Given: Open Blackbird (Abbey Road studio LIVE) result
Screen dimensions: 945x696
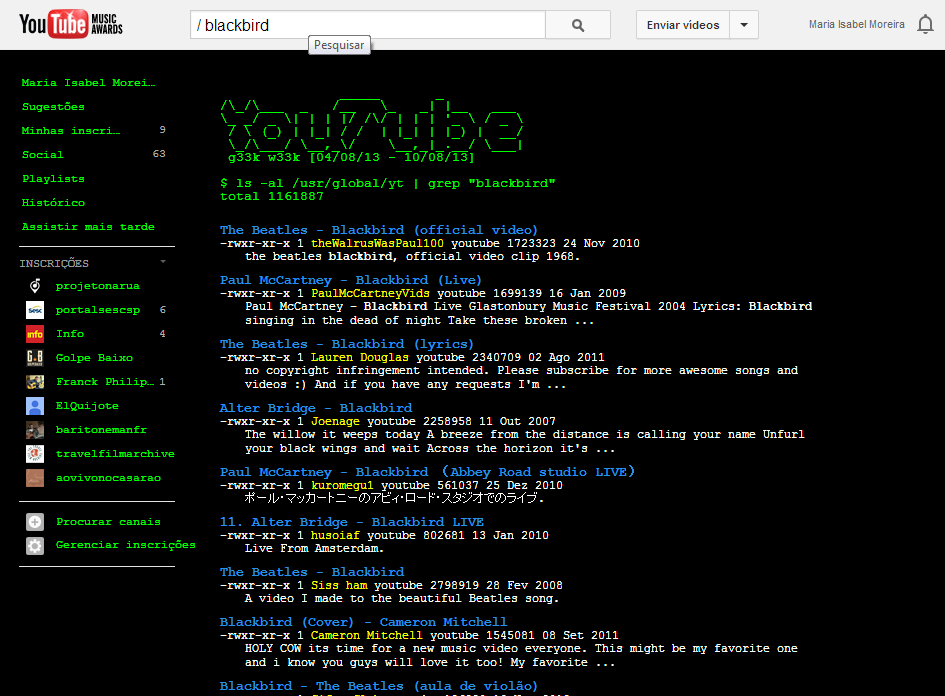Looking at the screenshot, I should pos(427,472).
